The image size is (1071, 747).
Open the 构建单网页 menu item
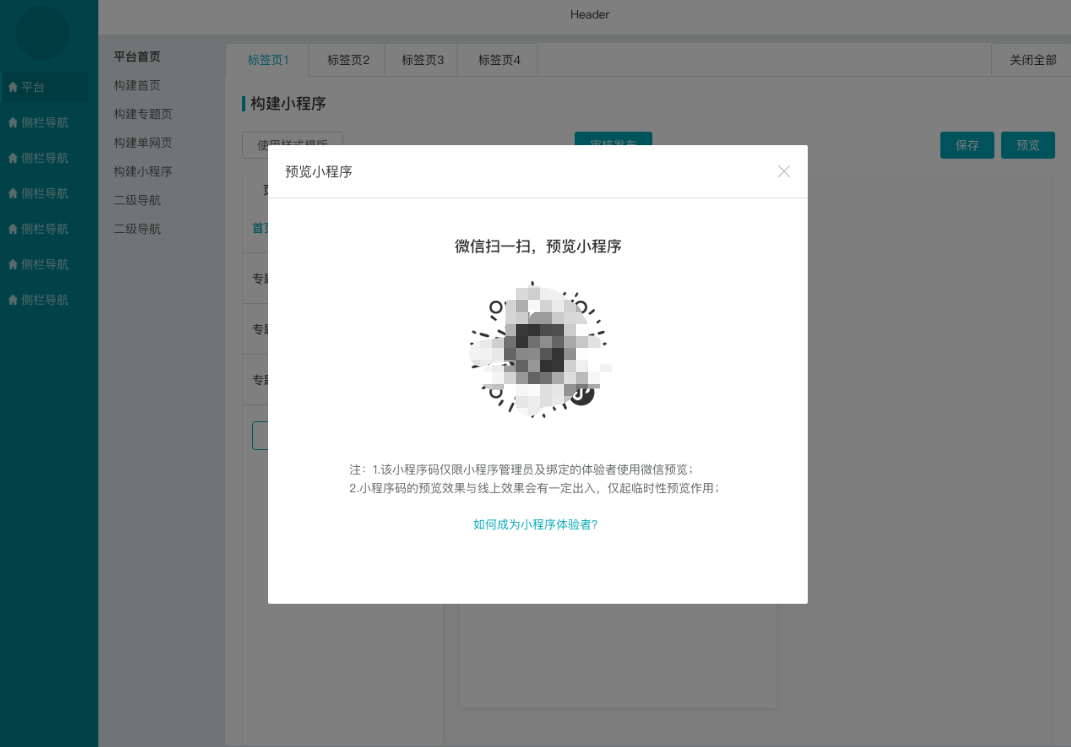[x=143, y=143]
